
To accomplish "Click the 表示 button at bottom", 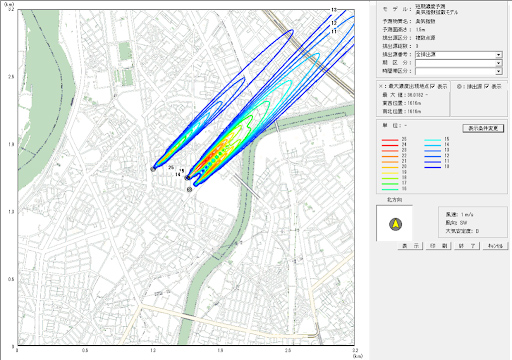I will pyautogui.click(x=410, y=246).
